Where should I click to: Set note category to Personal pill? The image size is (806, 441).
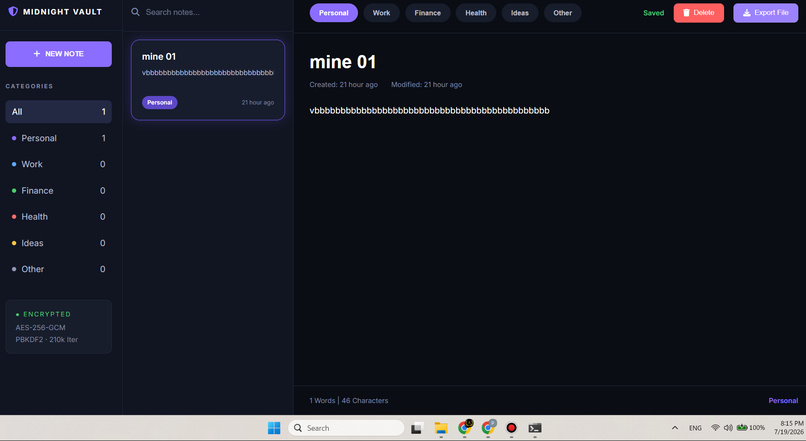[334, 13]
